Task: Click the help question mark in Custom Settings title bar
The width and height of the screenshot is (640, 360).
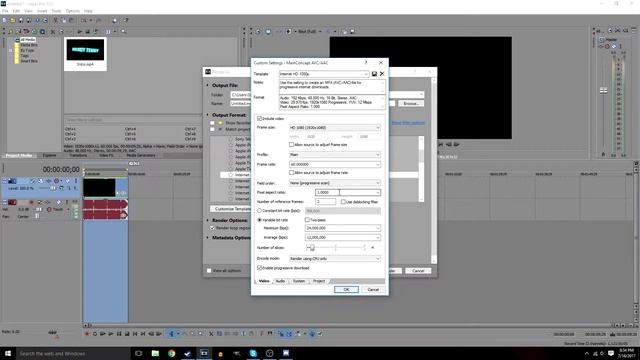Action: pos(366,62)
